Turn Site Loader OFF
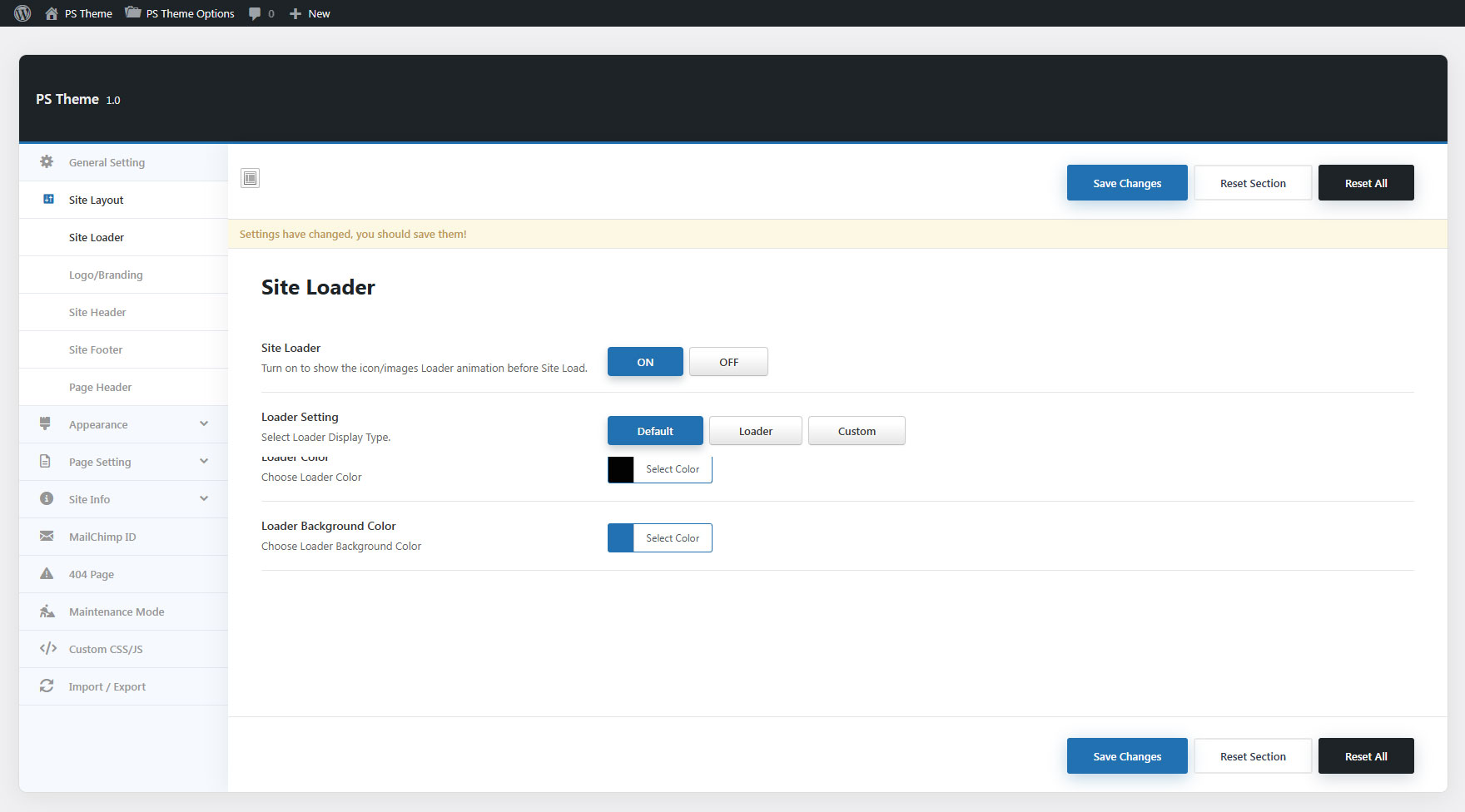The width and height of the screenshot is (1465, 812). tap(728, 362)
